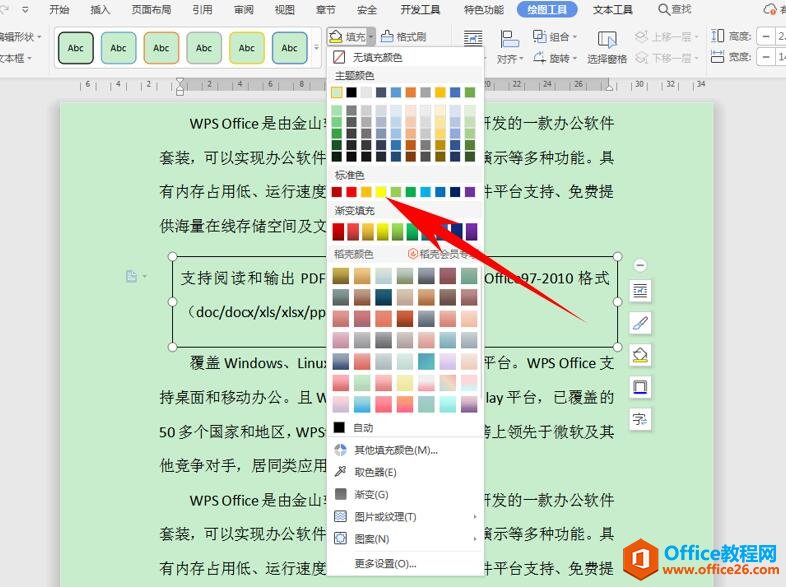Activate the 取色器(E) eyedropper
786x587 pixels.
pos(405,472)
